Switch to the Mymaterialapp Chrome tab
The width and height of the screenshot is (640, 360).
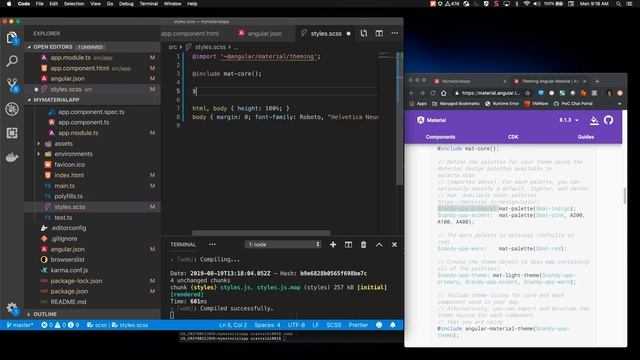pos(469,81)
